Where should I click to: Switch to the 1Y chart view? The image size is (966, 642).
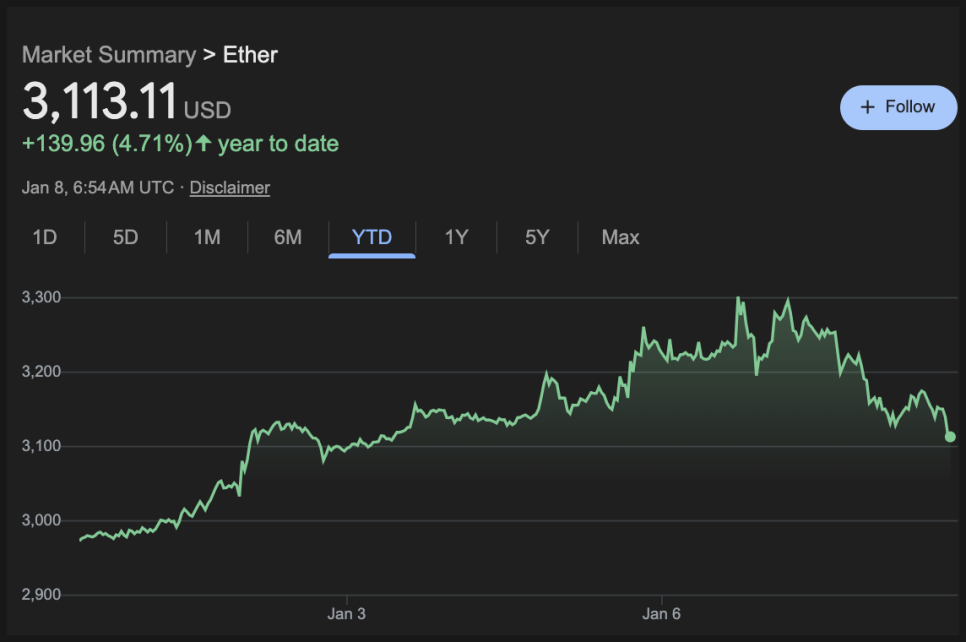456,237
